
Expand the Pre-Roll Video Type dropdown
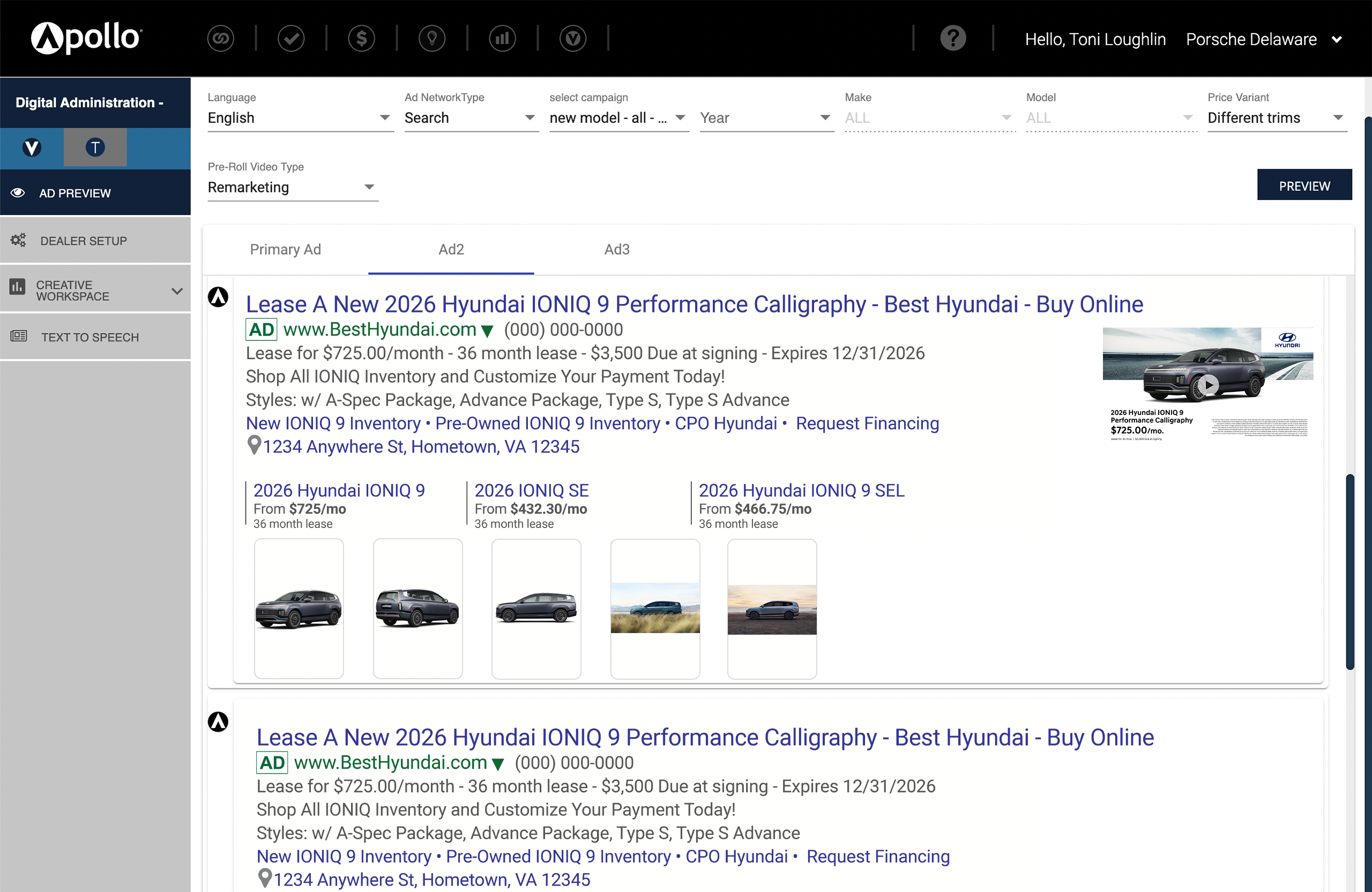coord(292,188)
